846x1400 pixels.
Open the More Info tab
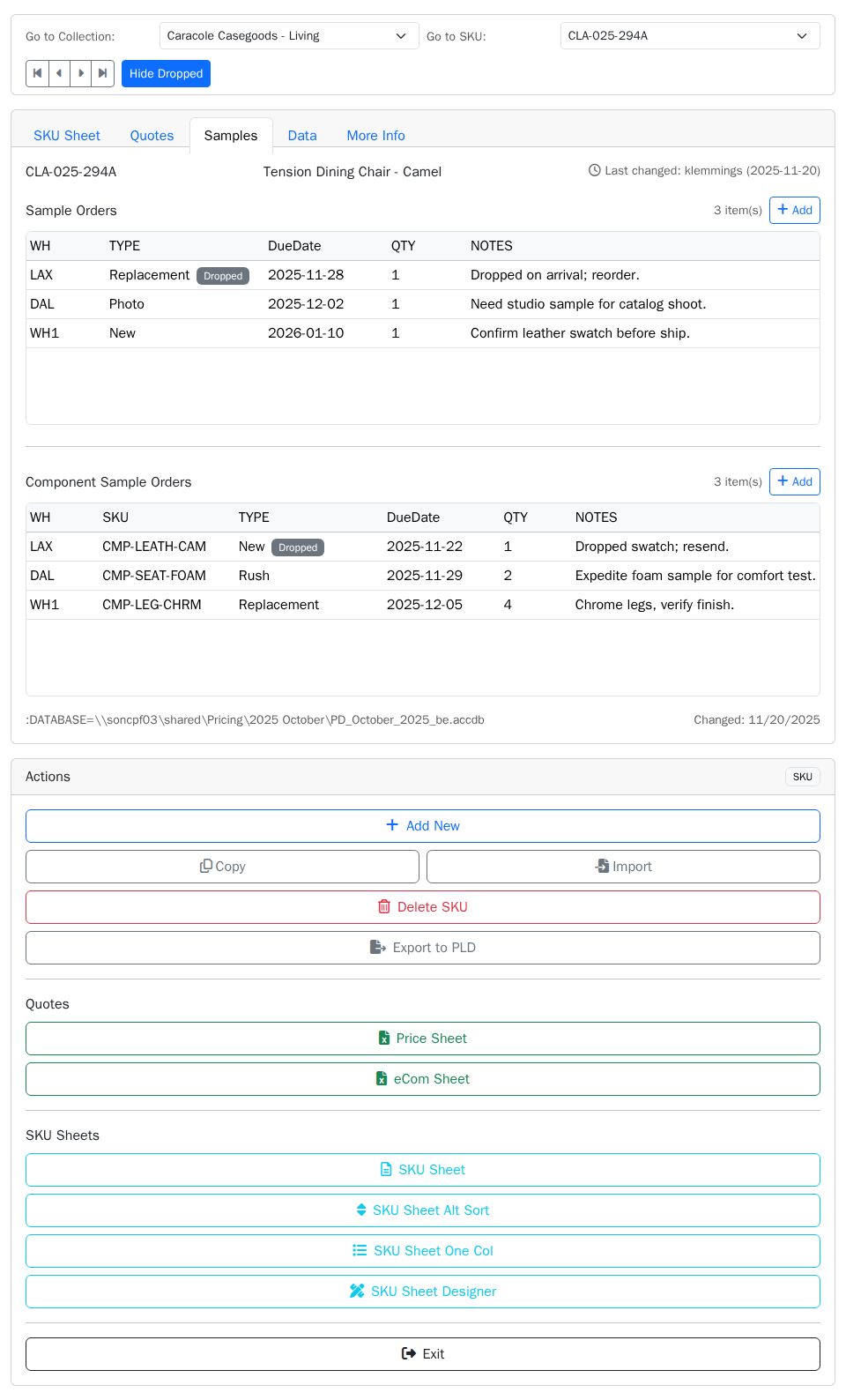[x=375, y=136]
